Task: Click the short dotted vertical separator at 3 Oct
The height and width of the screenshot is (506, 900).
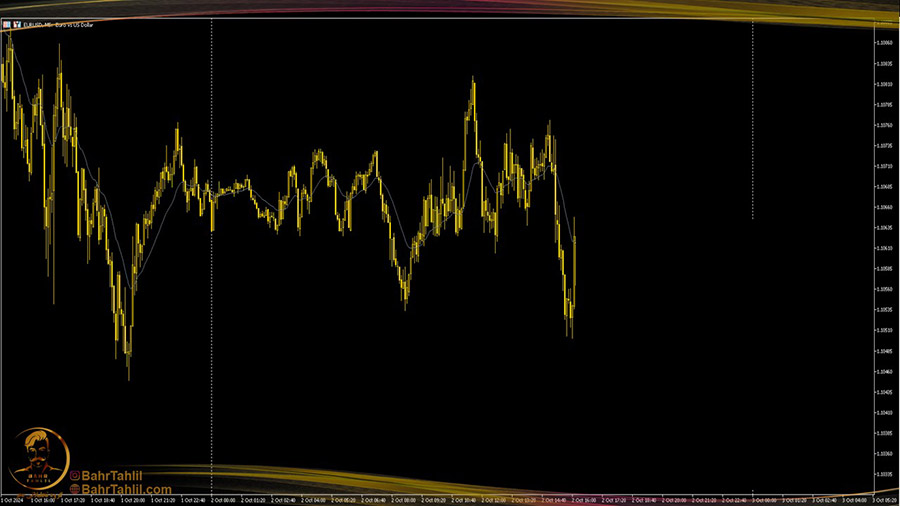Action: click(x=753, y=120)
